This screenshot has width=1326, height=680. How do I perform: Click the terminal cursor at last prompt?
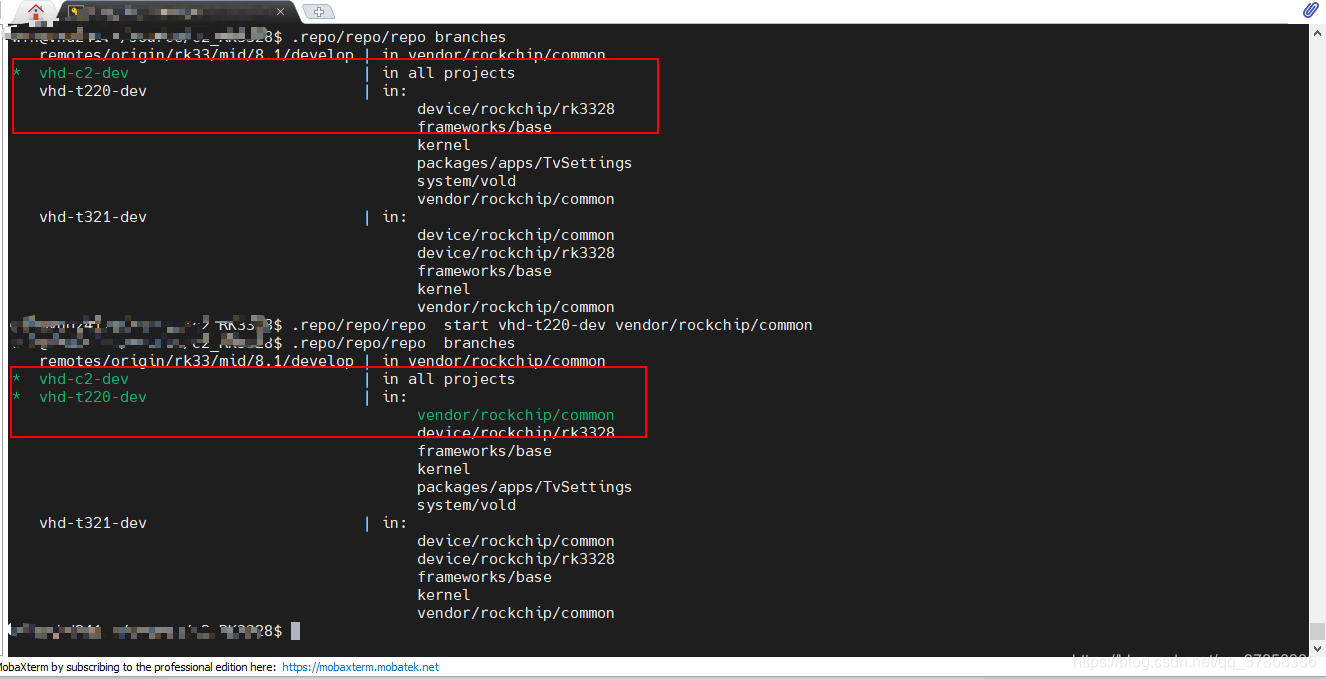295,631
